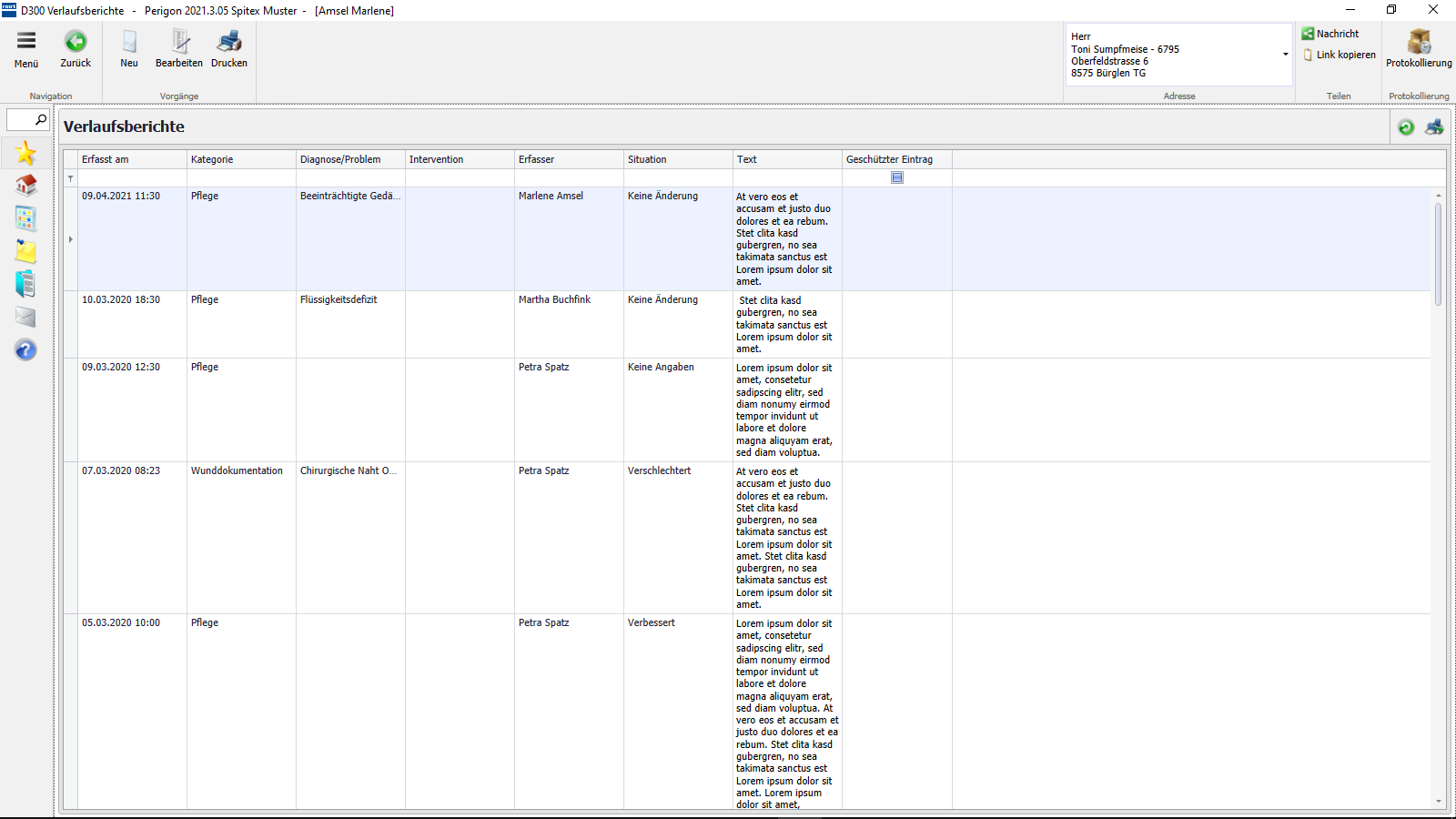
Task: Click the Zurück back button
Action: (x=76, y=42)
